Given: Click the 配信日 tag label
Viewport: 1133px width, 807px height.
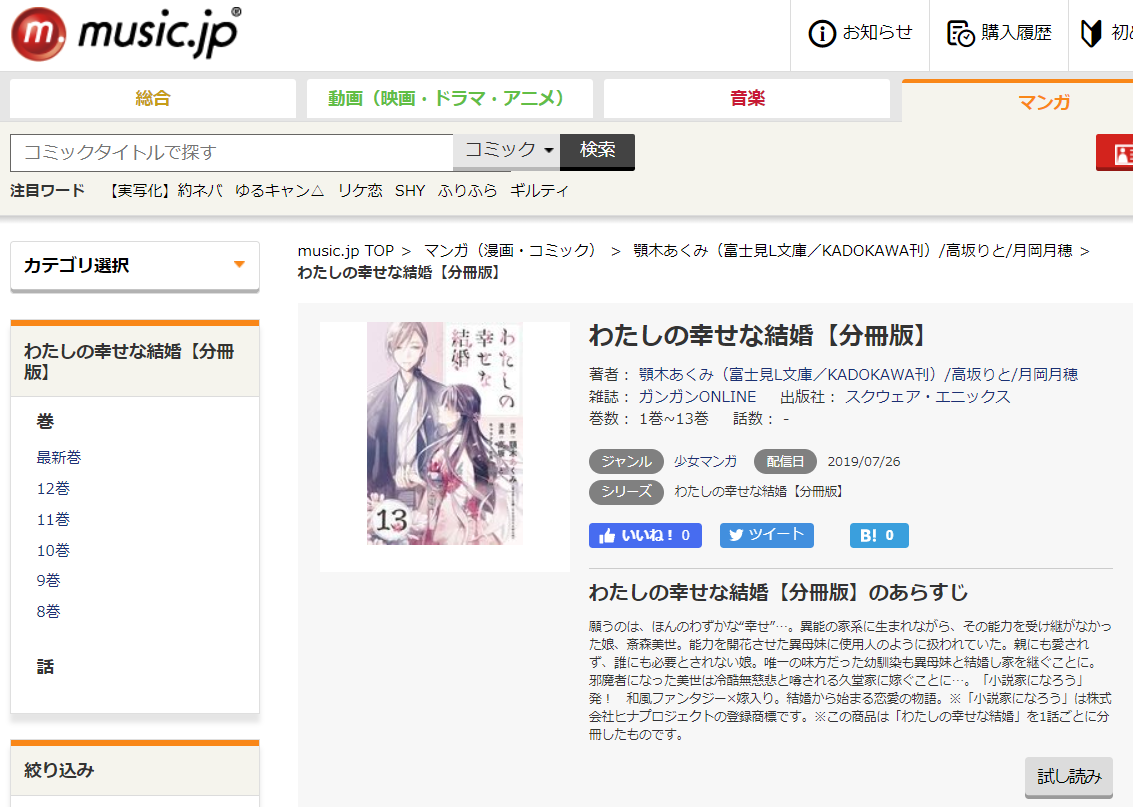Looking at the screenshot, I should click(x=785, y=462).
